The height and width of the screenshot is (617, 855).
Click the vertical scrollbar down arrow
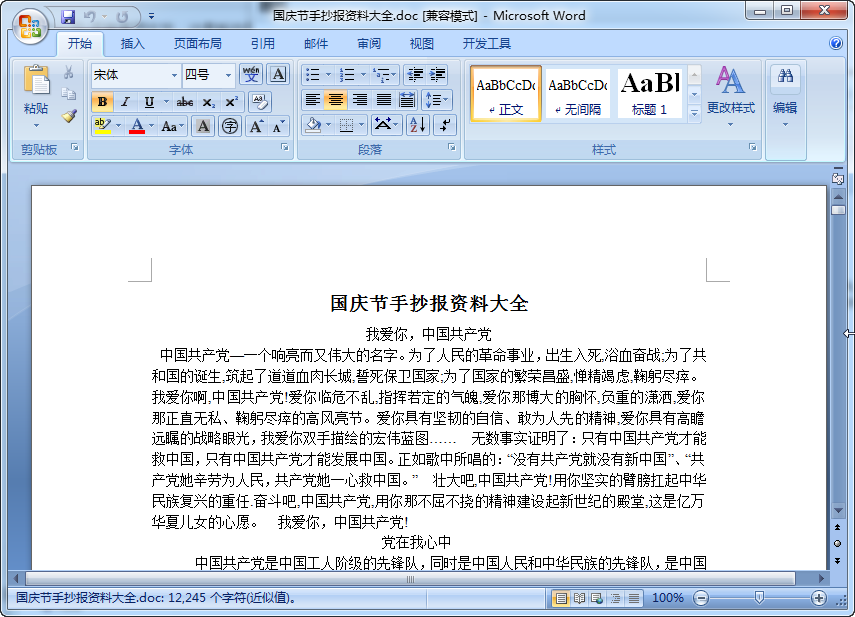[839, 511]
